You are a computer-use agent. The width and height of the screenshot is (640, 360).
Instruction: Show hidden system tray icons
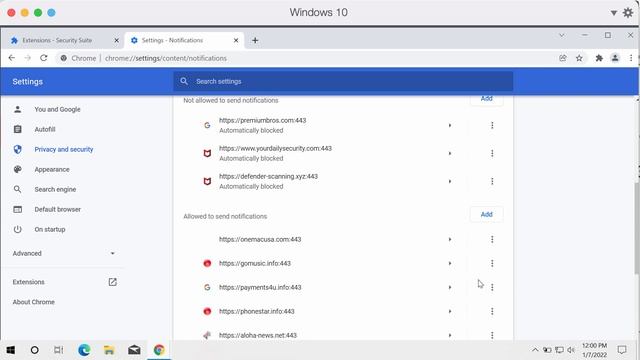pyautogui.click(x=535, y=350)
